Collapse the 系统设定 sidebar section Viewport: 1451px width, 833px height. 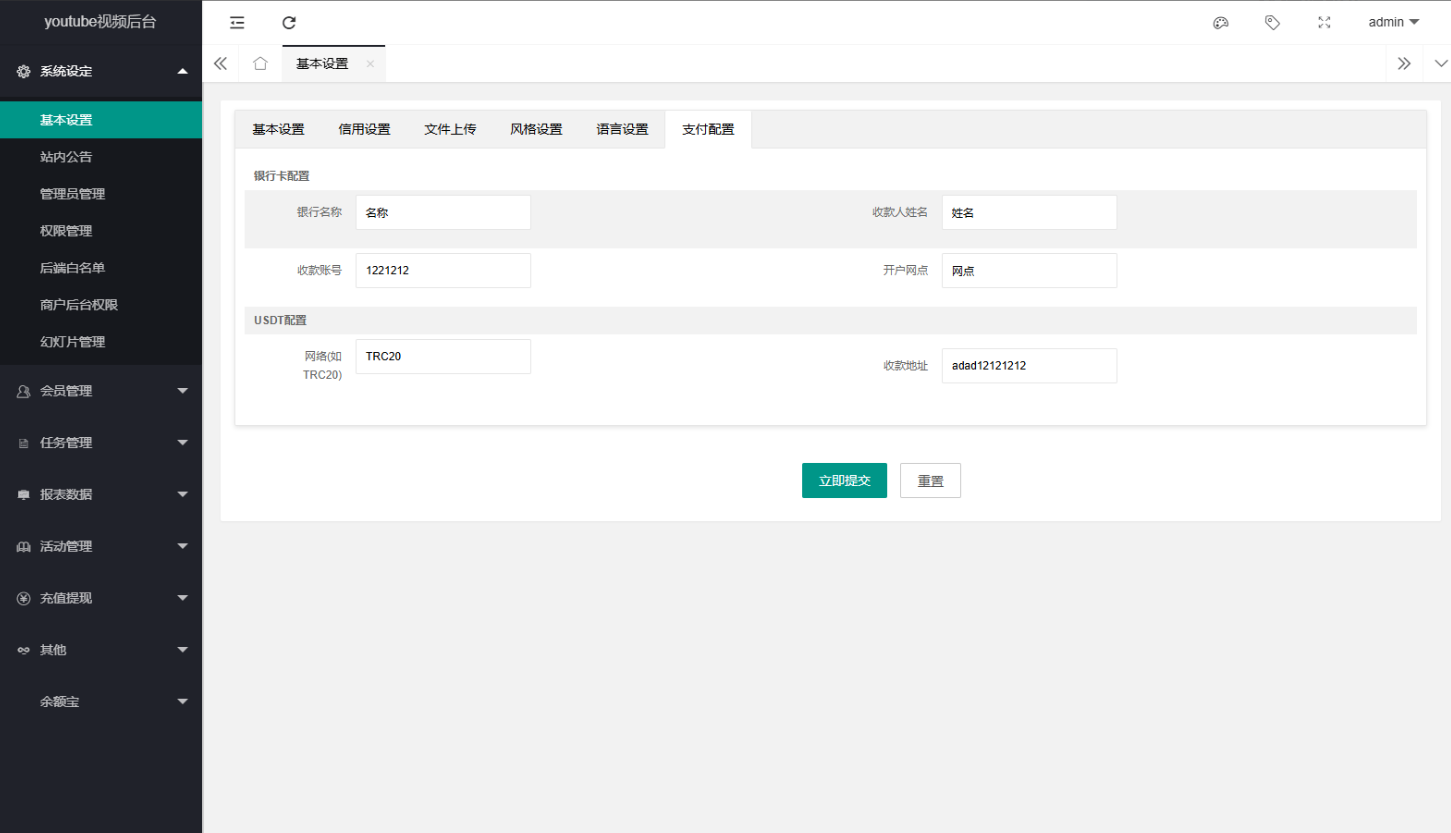coord(101,71)
